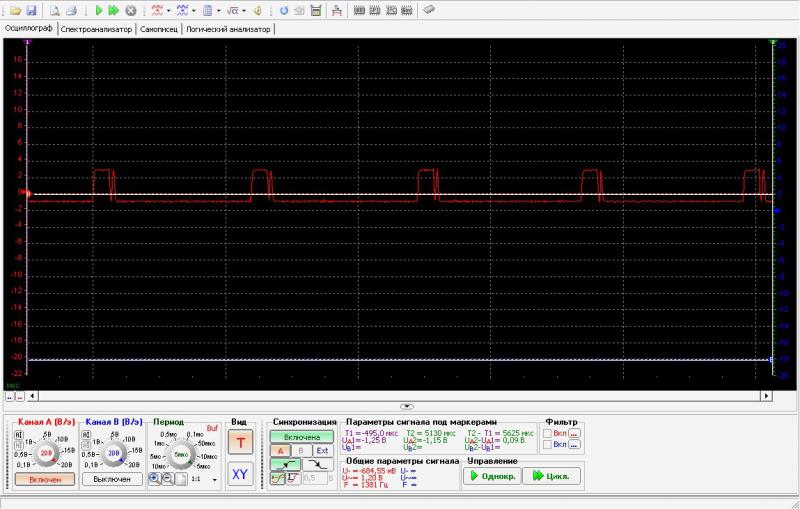
Task: Click the open file folder icon
Action: [x=15, y=10]
